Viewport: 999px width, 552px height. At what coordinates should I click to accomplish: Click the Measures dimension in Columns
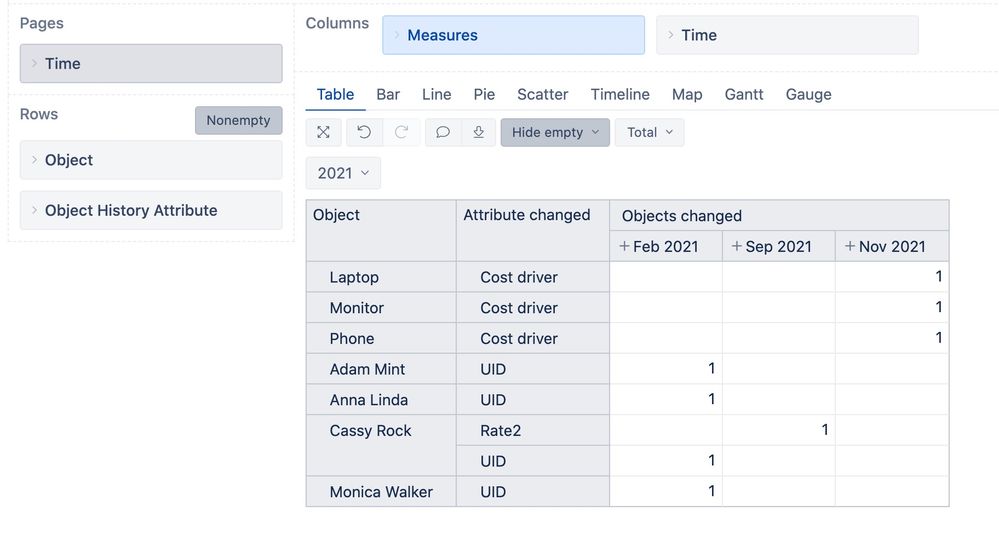[x=513, y=35]
